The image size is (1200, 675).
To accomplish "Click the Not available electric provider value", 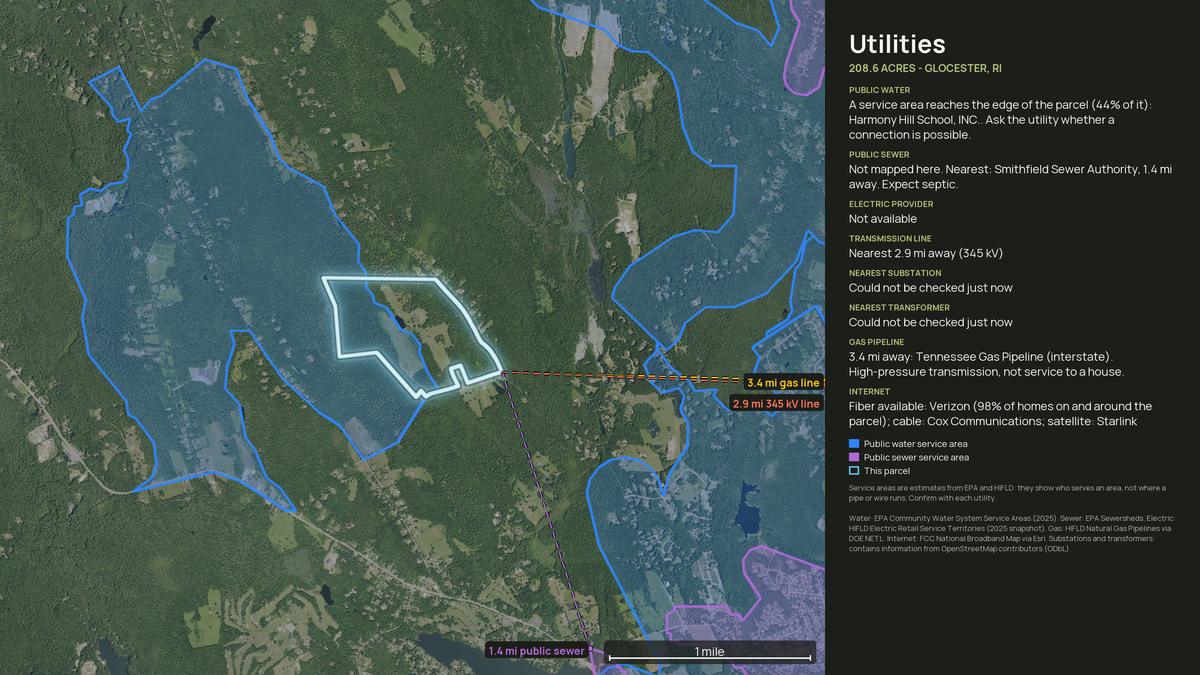I will (883, 219).
